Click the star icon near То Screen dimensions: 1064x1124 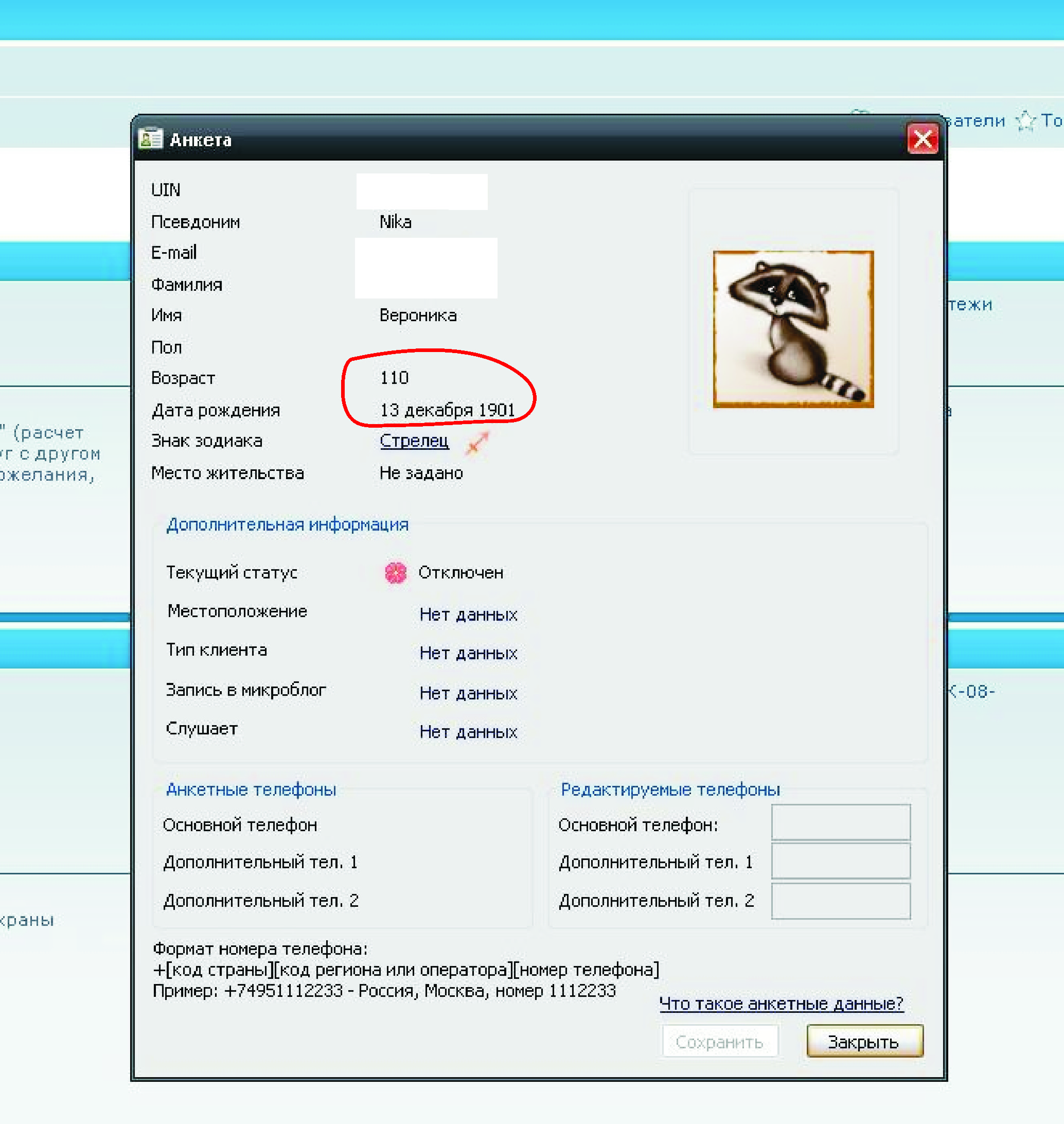pos(1025,121)
